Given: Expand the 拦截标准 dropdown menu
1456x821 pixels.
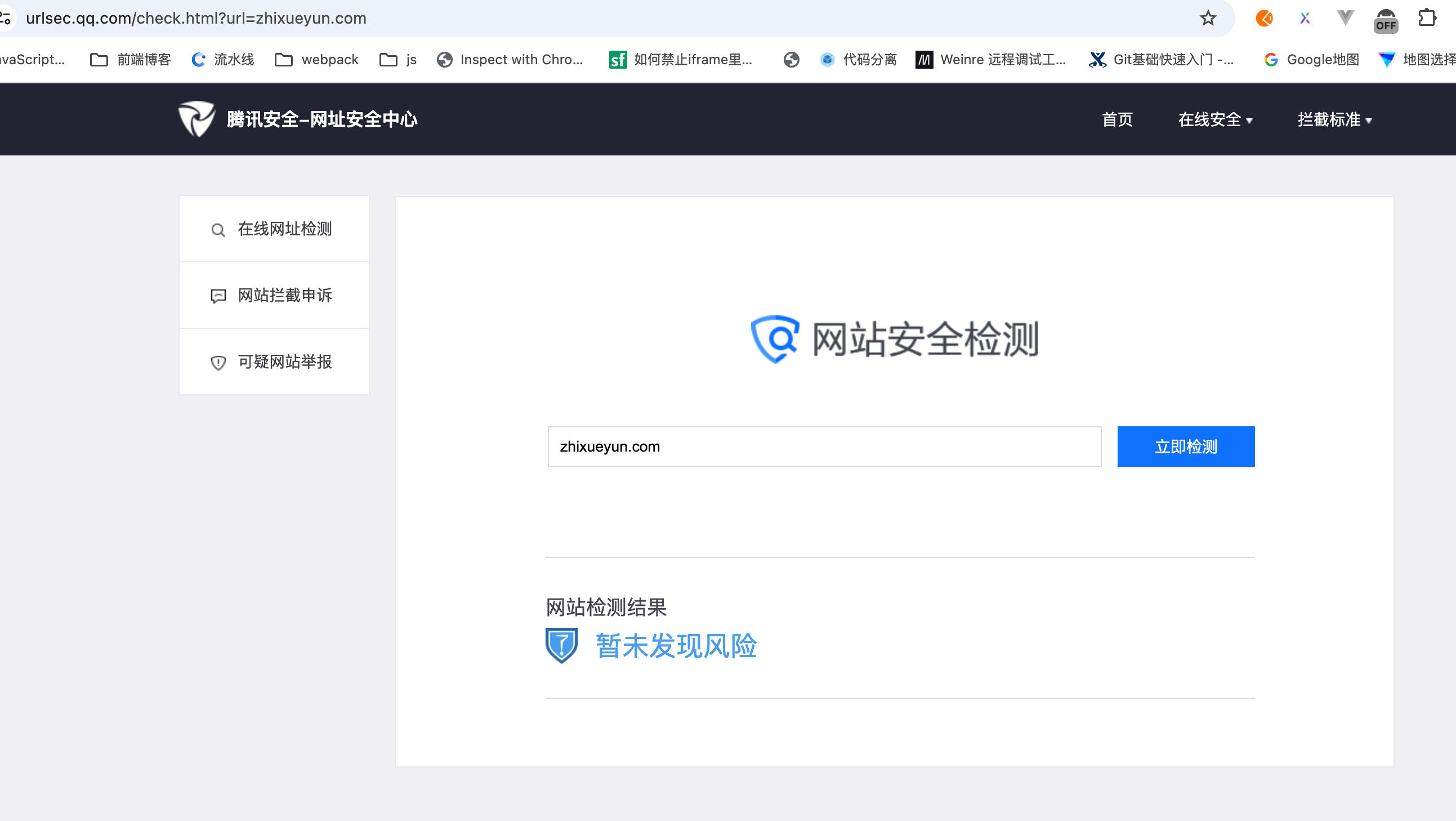Looking at the screenshot, I should point(1334,119).
